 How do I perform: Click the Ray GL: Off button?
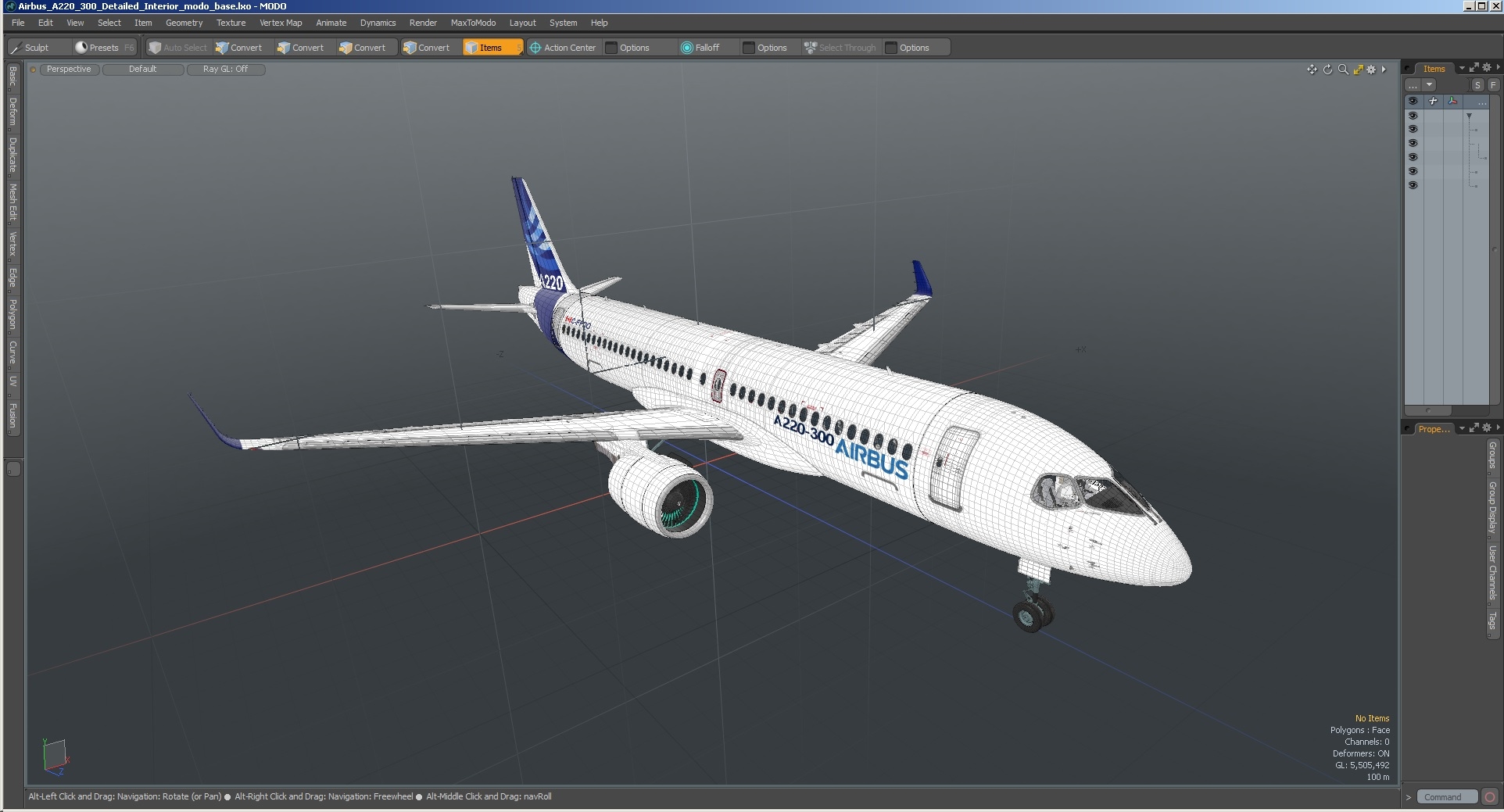coord(227,69)
